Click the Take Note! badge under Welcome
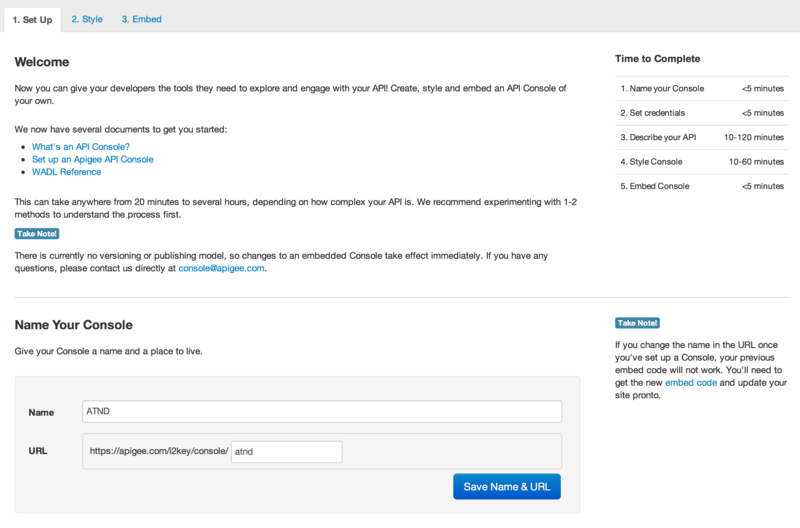 coord(37,234)
